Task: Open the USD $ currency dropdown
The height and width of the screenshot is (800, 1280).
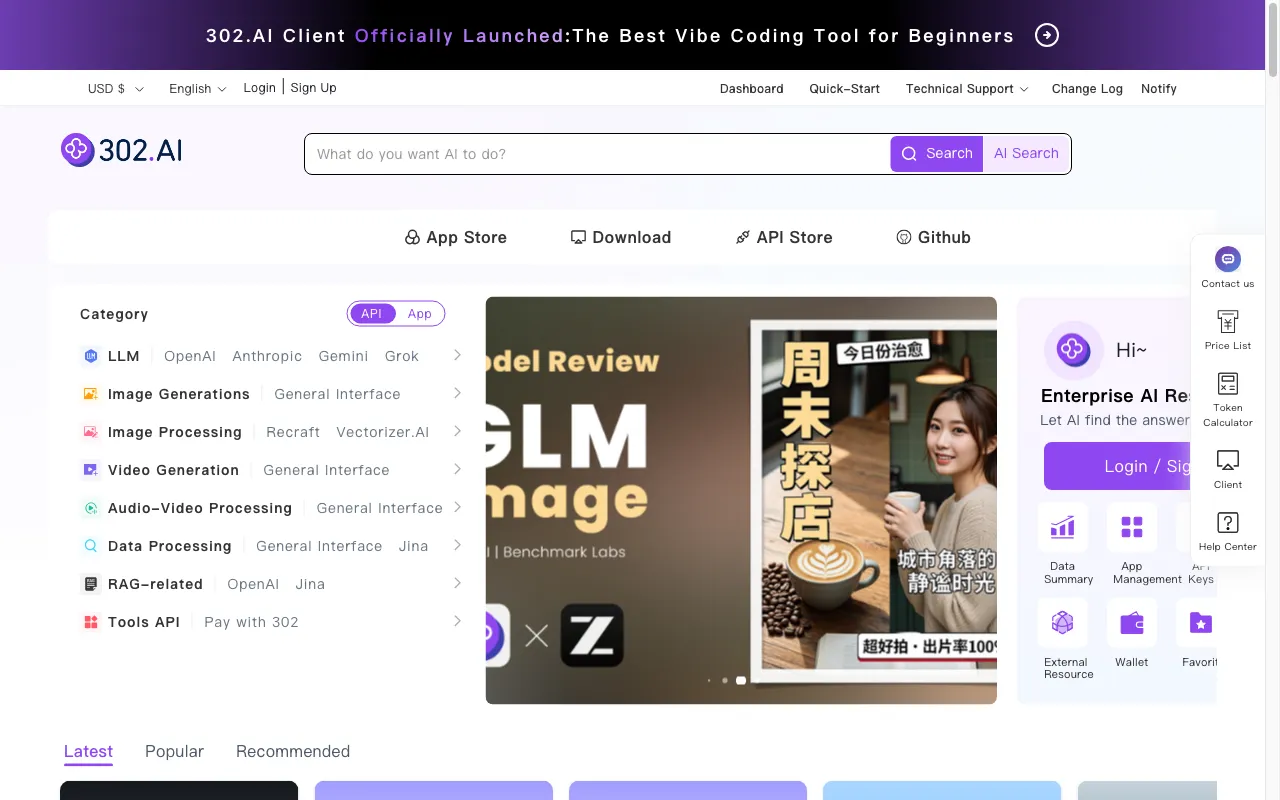Action: (x=116, y=89)
